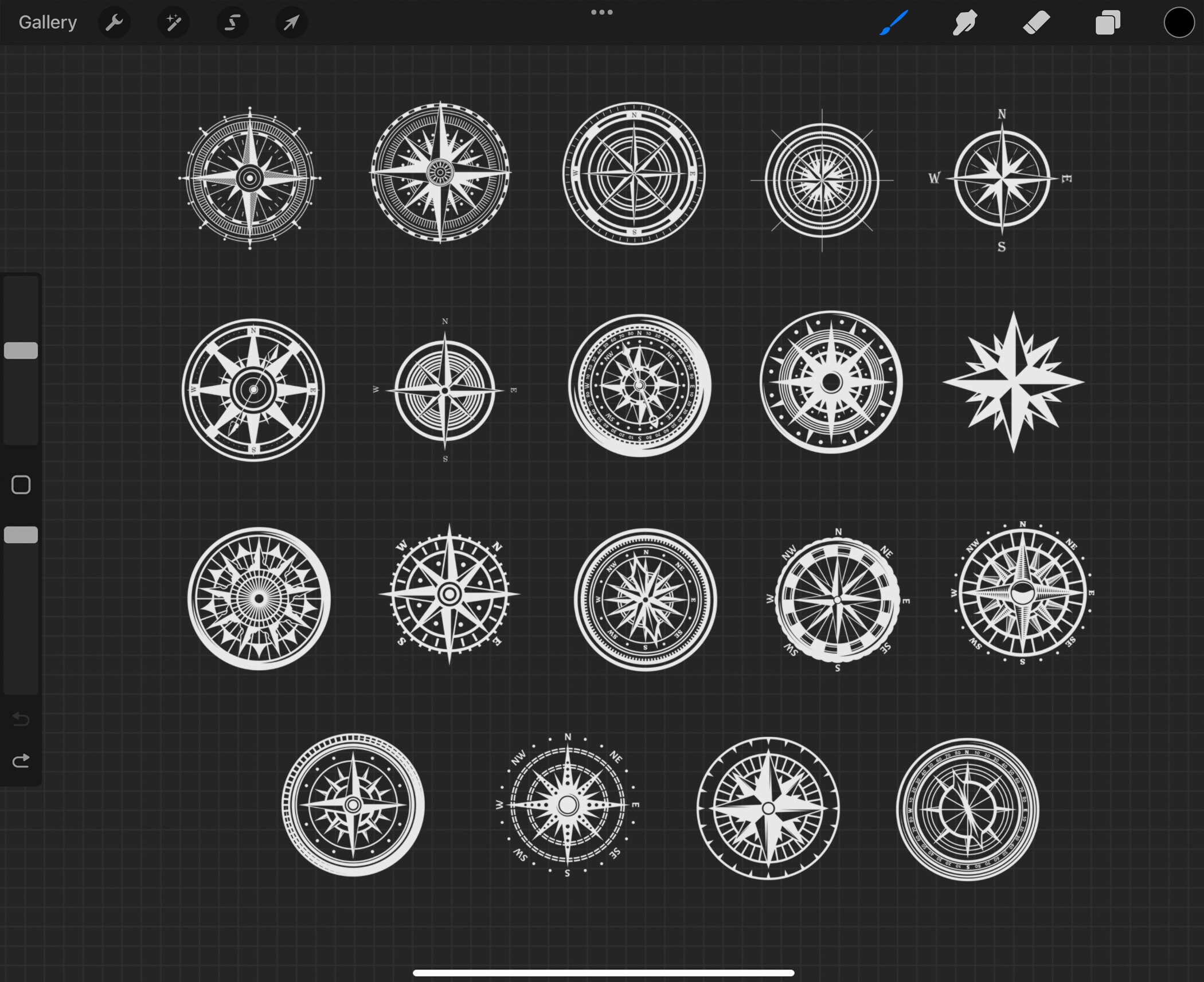Tap the three-dot canvas options
1204x982 pixels.
(601, 11)
